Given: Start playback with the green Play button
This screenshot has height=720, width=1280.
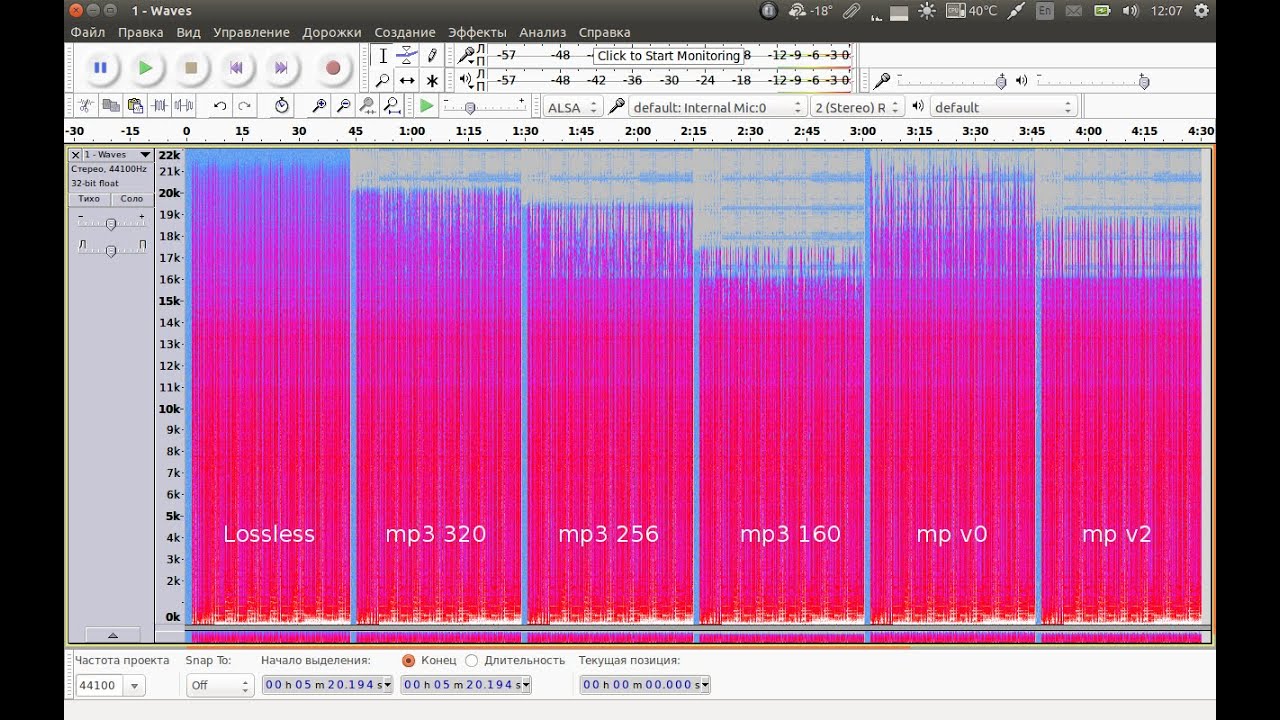Looking at the screenshot, I should pos(146,68).
